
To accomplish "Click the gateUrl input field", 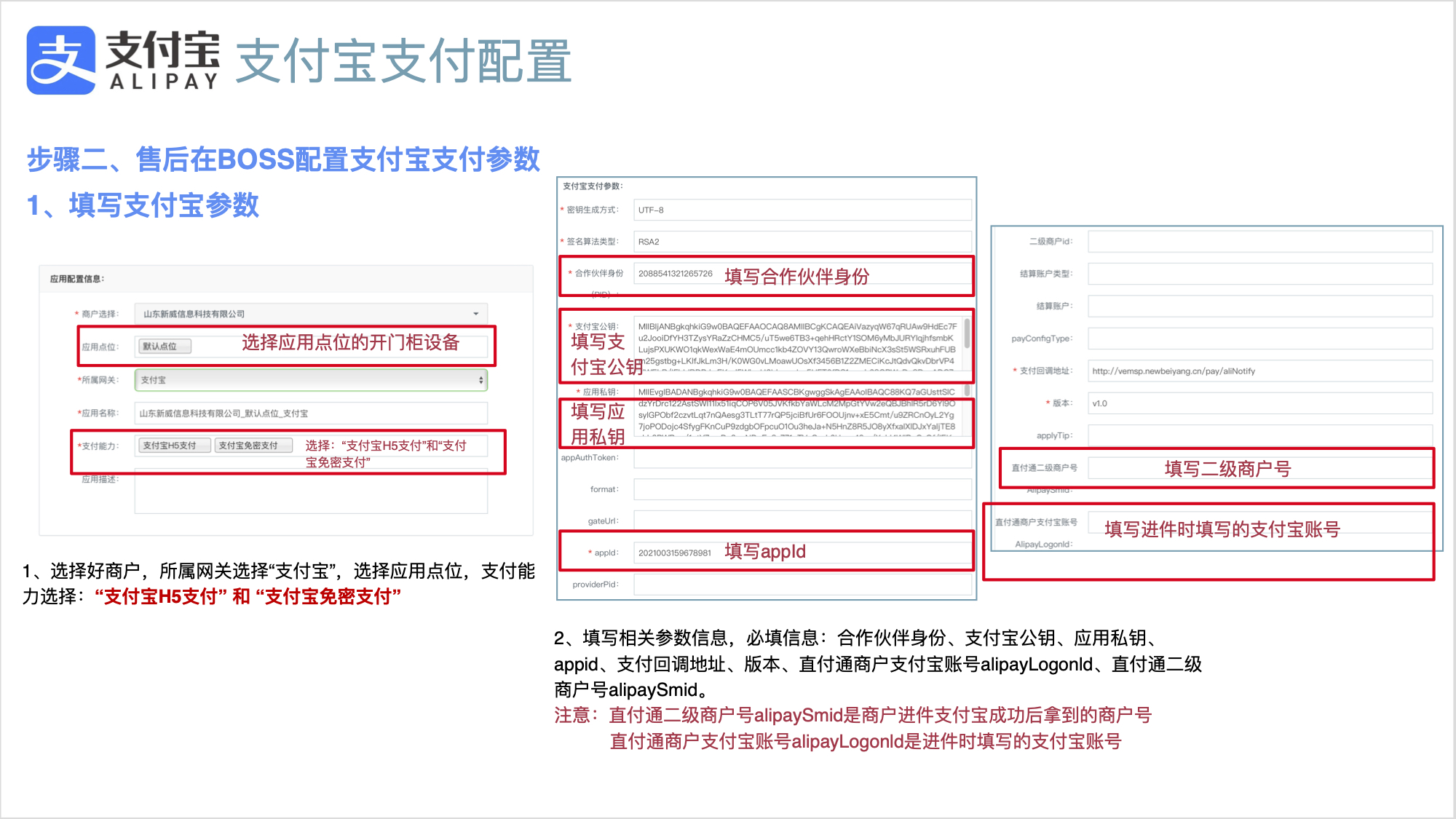I will coord(802,521).
